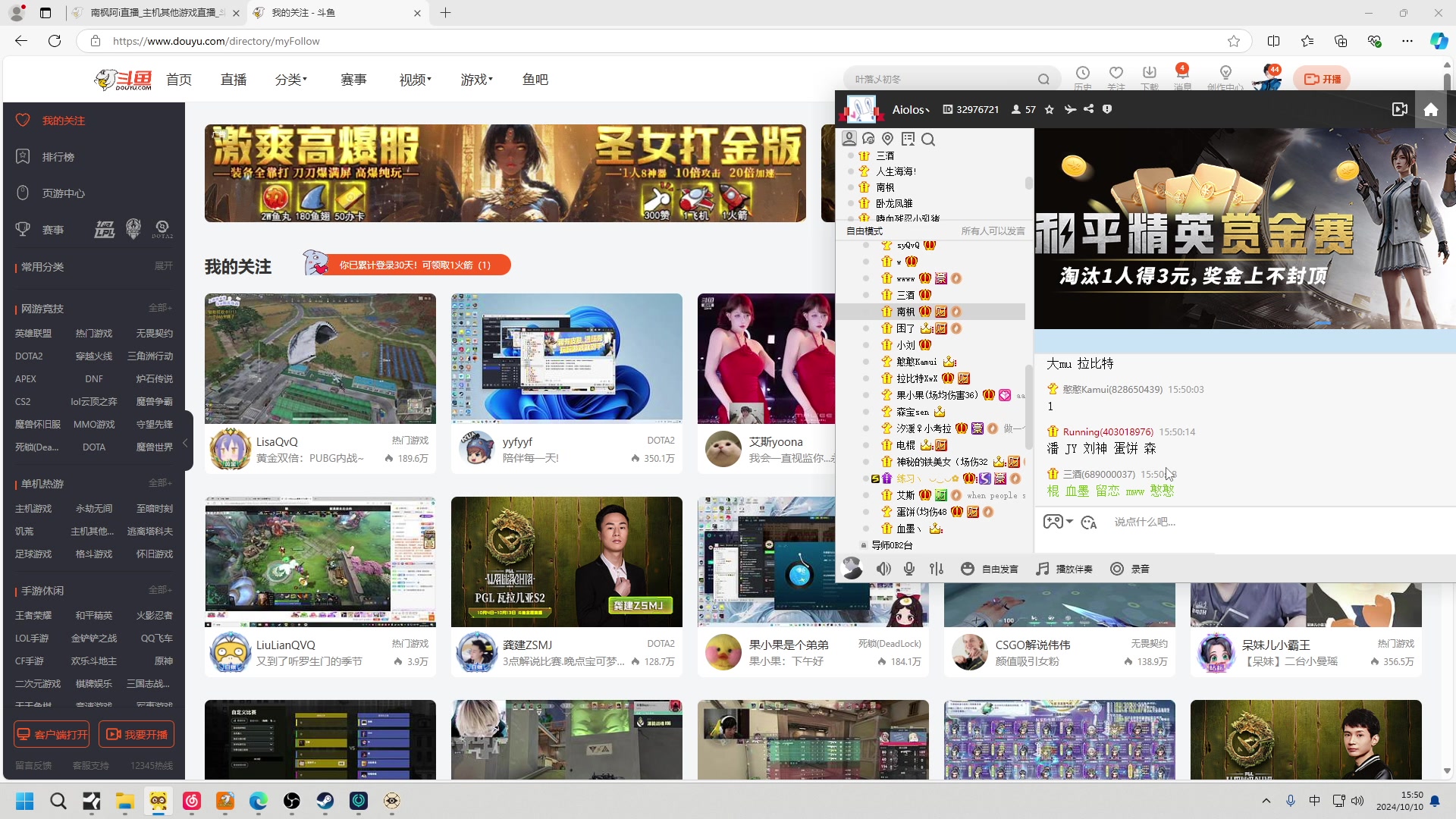Click the 录音 record button
This screenshot has height=819, width=1456.
point(1130,569)
